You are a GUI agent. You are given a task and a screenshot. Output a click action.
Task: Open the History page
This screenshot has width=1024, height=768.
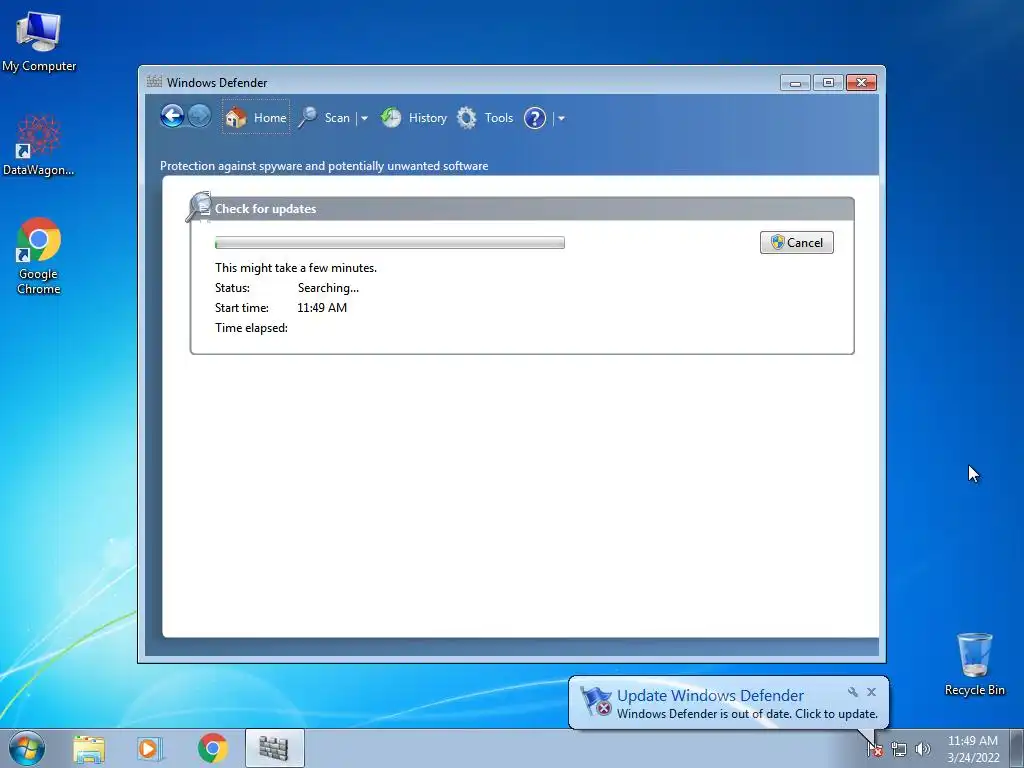pos(414,118)
